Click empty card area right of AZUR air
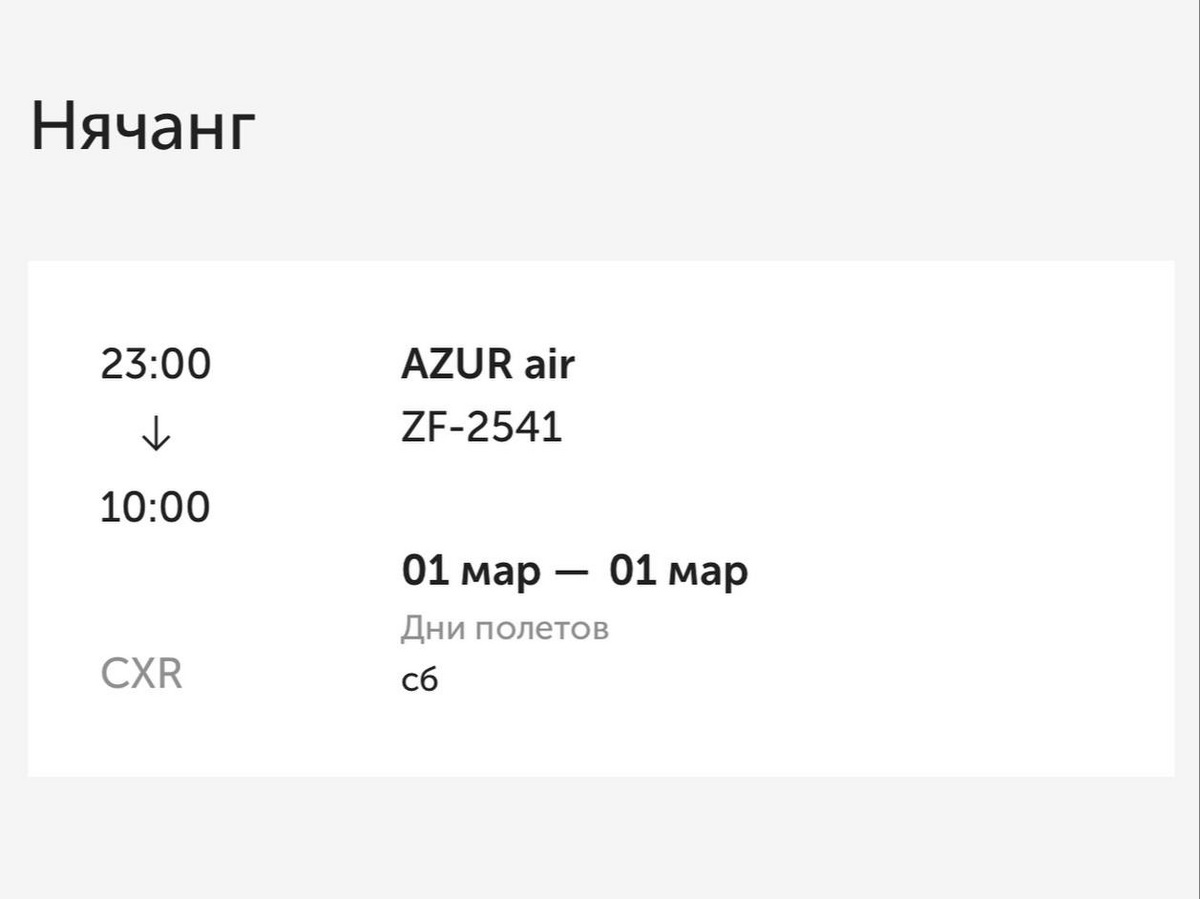 850,365
